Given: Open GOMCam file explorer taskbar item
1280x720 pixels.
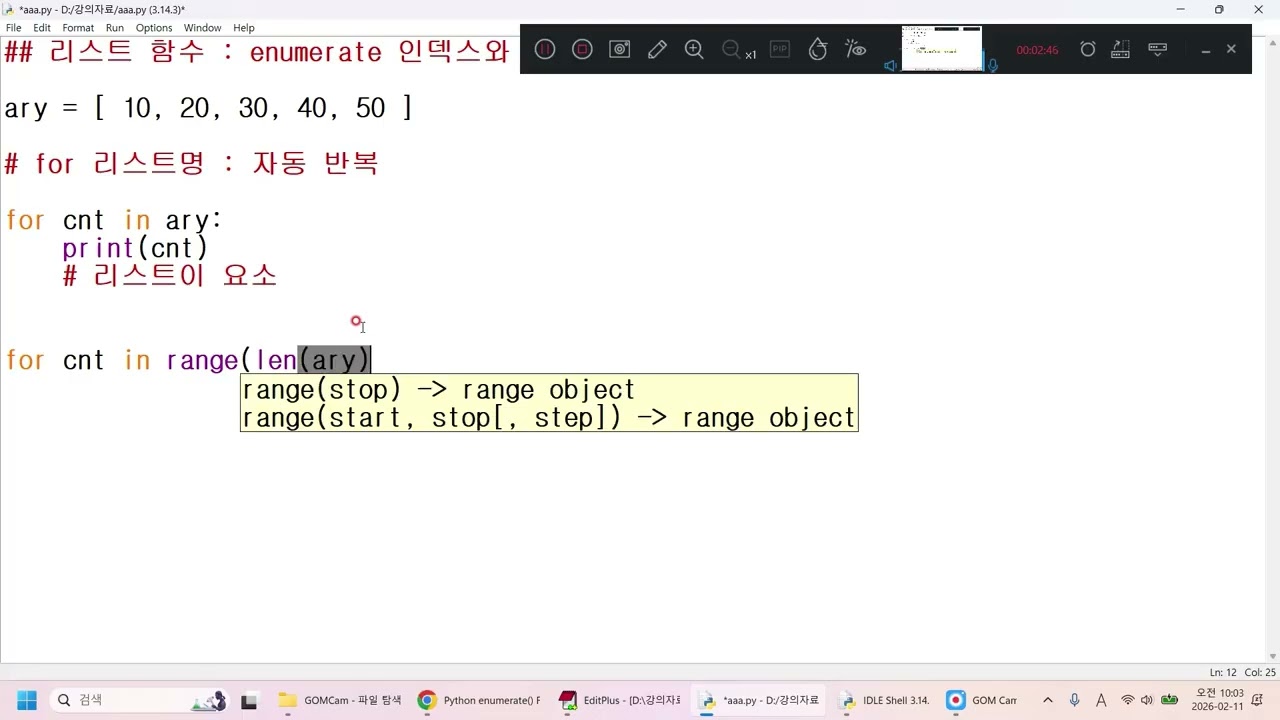Looking at the screenshot, I should (341, 700).
